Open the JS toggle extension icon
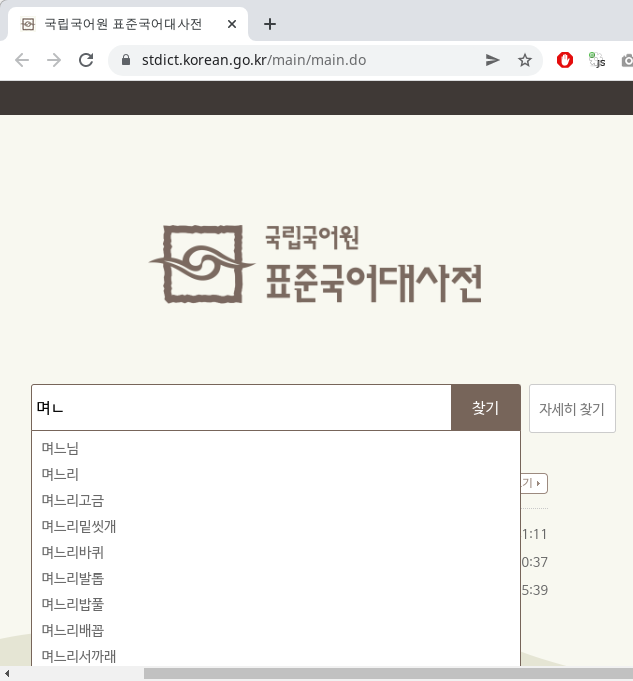The width and height of the screenshot is (633, 681). pos(597,60)
